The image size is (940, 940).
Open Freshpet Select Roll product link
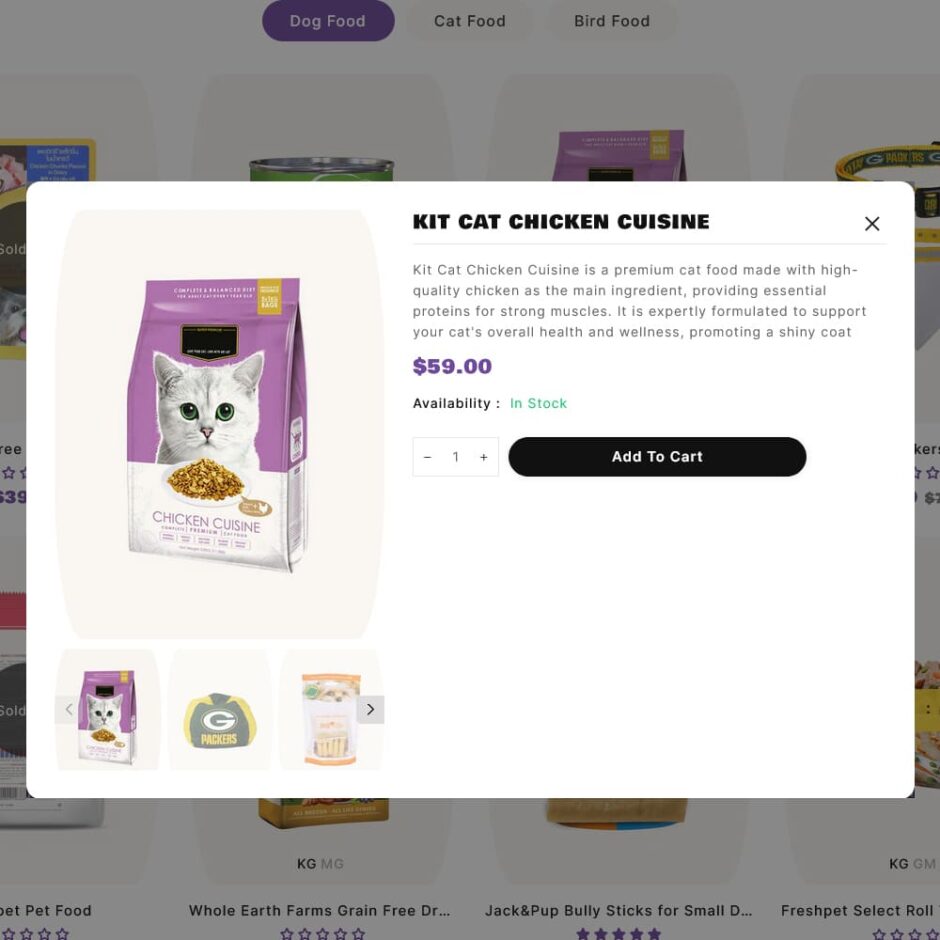(x=860, y=910)
